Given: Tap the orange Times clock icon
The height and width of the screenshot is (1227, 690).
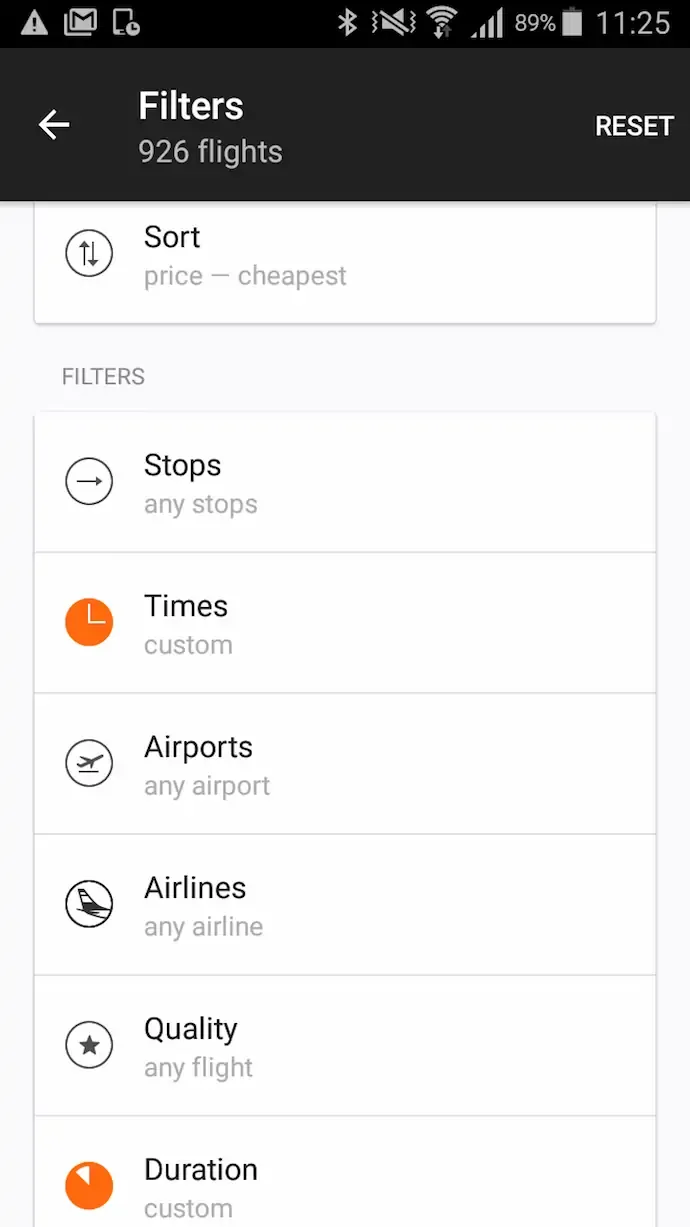Looking at the screenshot, I should point(89,623).
